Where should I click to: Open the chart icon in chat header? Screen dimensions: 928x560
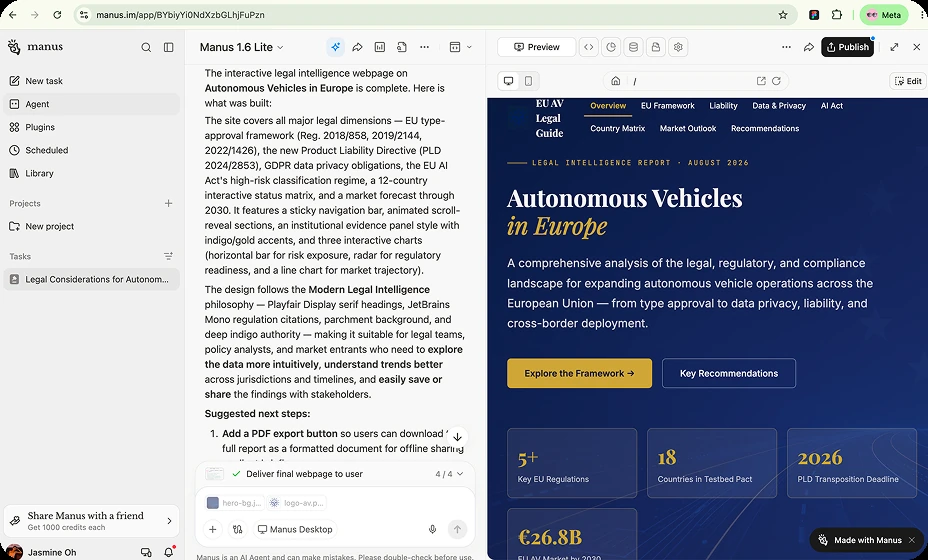tap(380, 47)
